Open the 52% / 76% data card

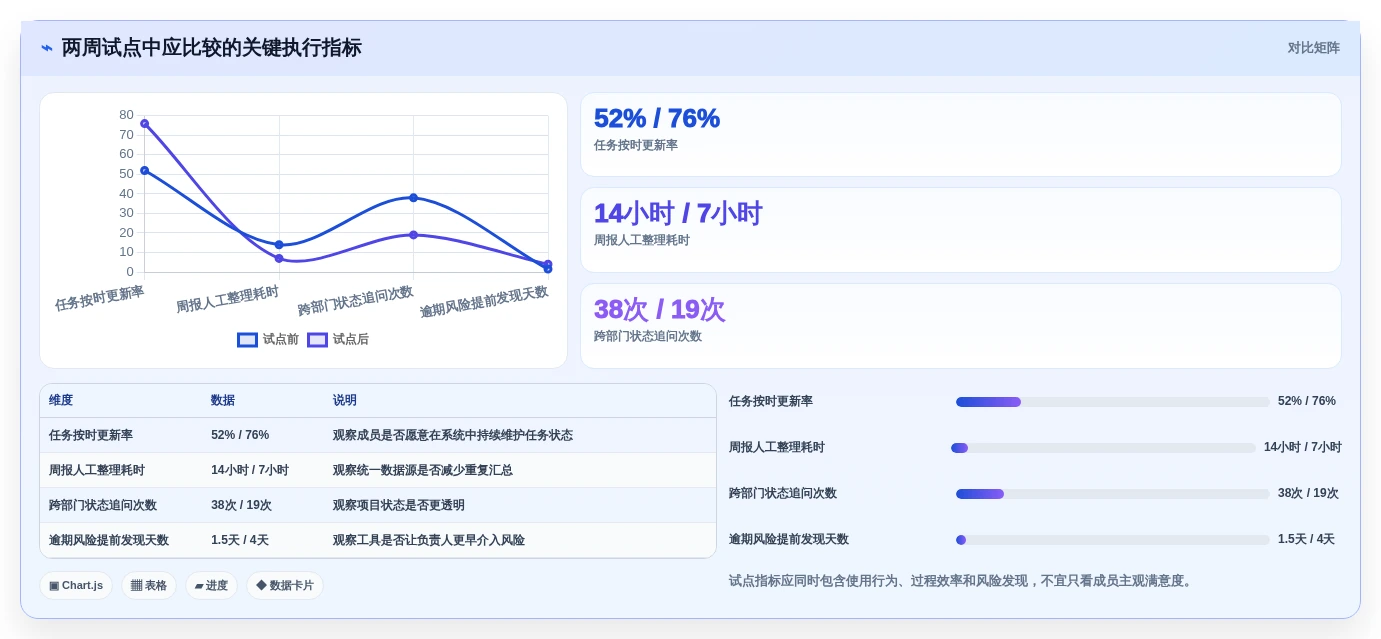pyautogui.click(x=961, y=135)
